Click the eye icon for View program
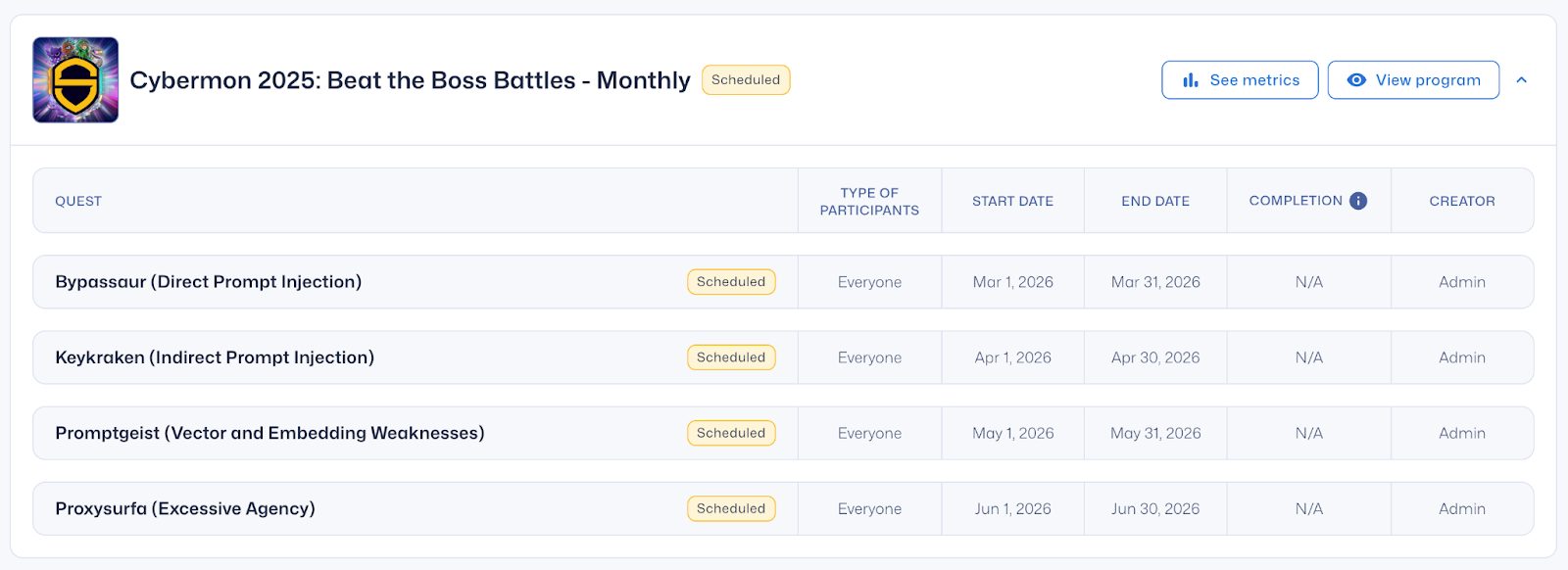The height and width of the screenshot is (570, 1568). 1356,80
